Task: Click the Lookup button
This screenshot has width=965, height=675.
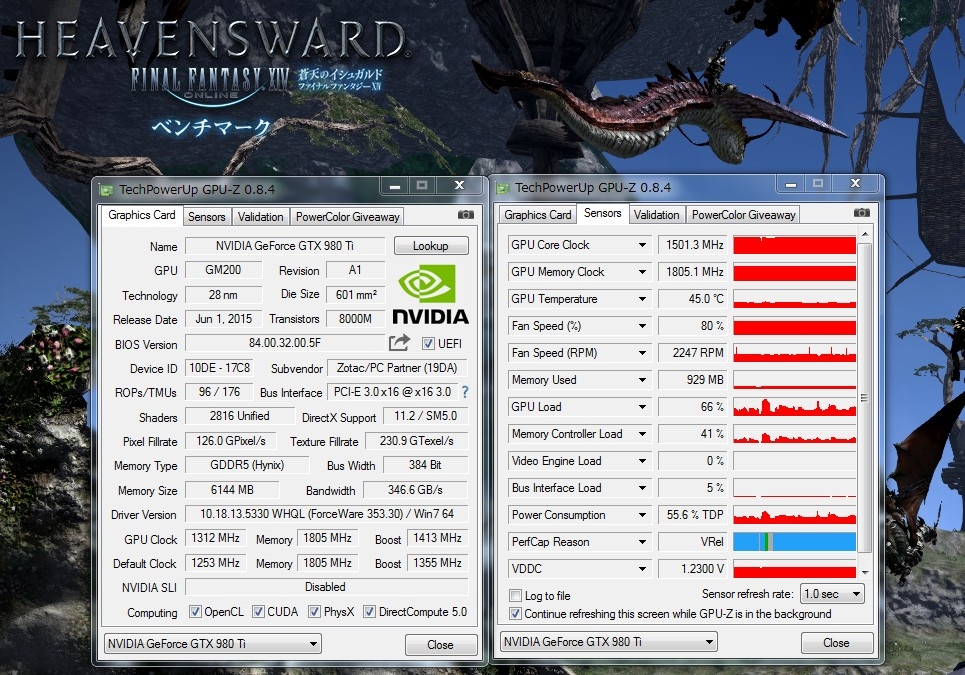Action: [x=431, y=246]
